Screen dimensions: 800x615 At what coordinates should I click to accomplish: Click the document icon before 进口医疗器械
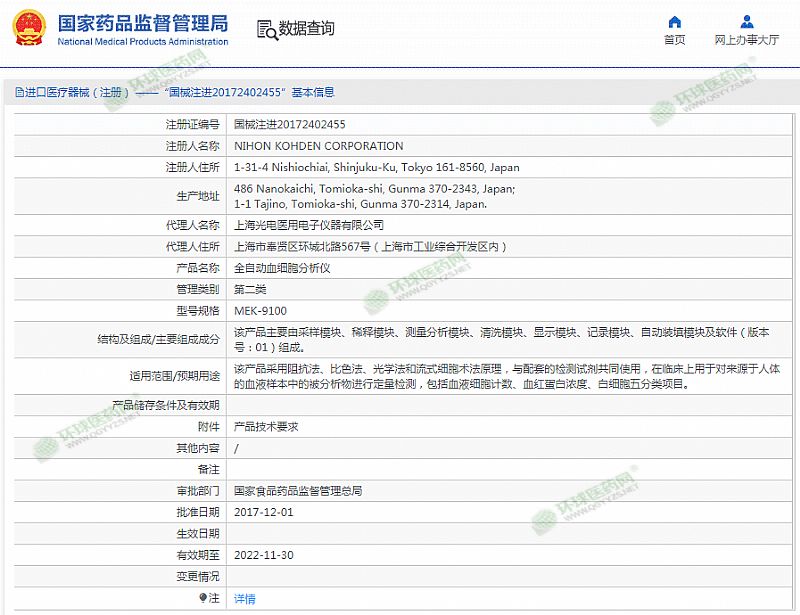pos(19,92)
